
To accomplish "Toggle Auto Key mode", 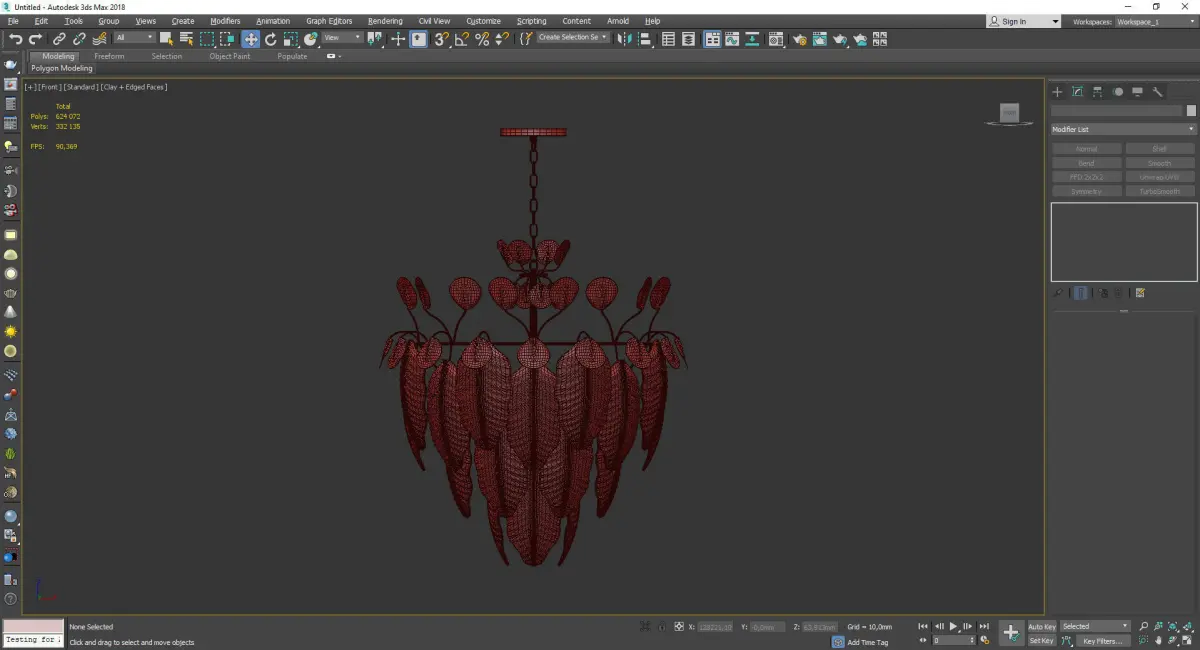I will tap(1042, 626).
